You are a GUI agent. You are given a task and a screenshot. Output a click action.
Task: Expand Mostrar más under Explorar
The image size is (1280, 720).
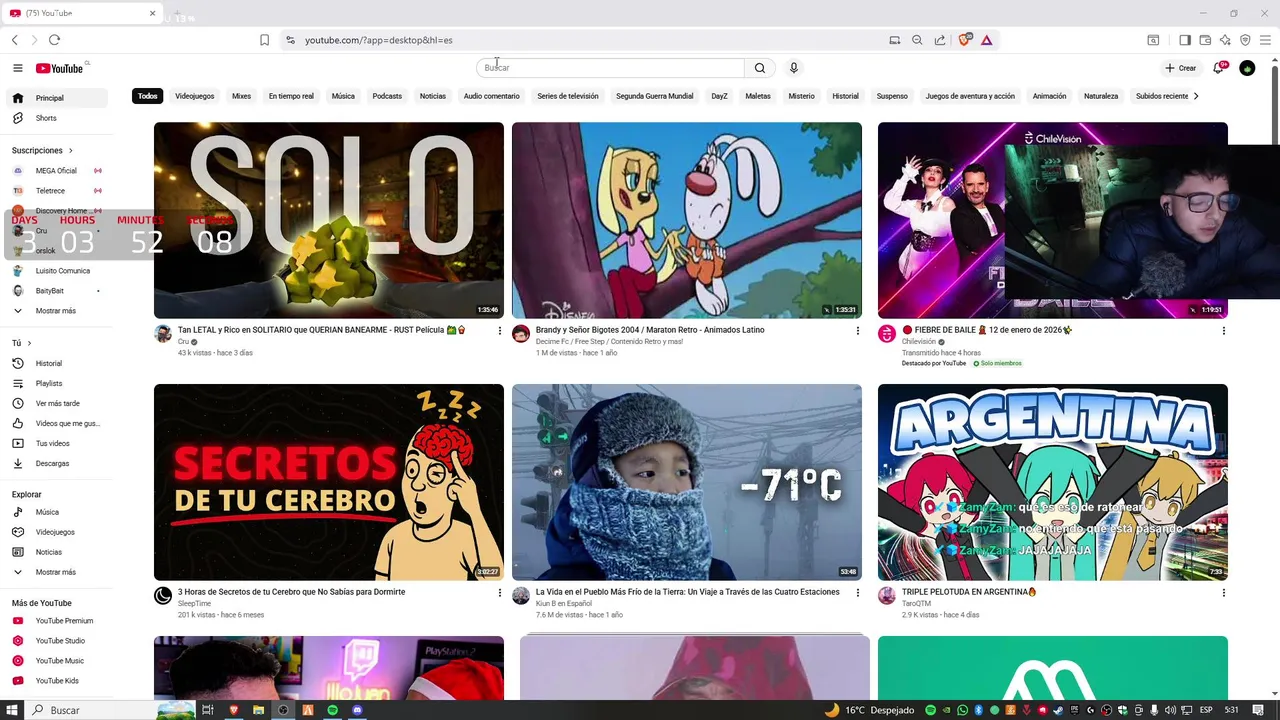59,572
